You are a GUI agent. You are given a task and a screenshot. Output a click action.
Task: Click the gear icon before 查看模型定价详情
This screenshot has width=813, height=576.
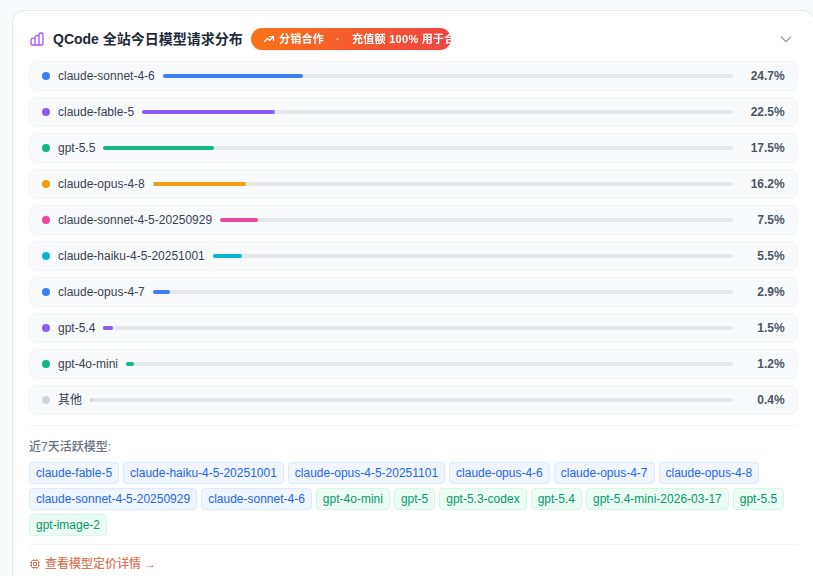(35, 564)
